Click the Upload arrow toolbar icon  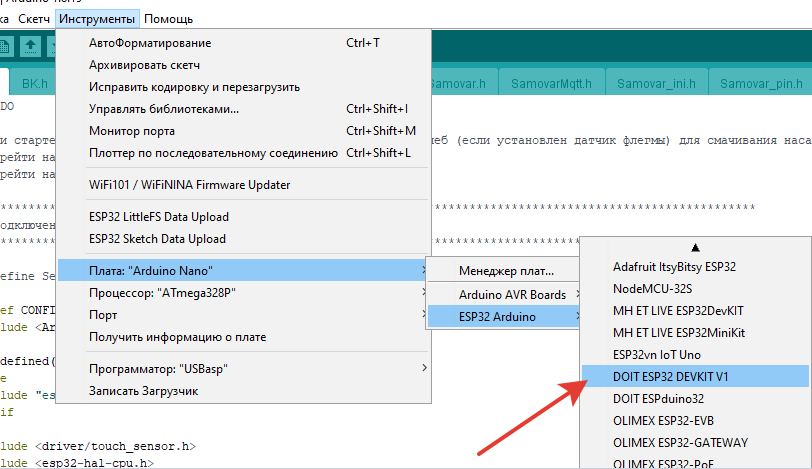(31, 47)
